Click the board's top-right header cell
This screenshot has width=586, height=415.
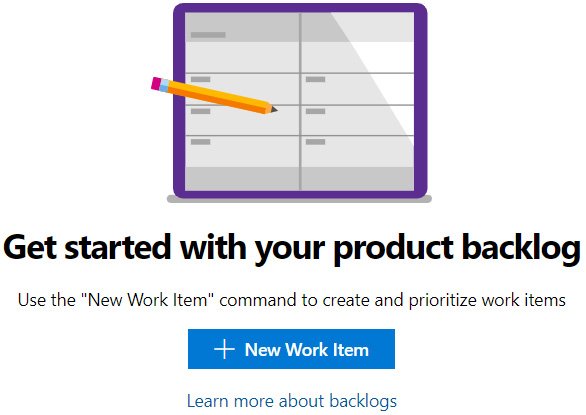(x=357, y=27)
